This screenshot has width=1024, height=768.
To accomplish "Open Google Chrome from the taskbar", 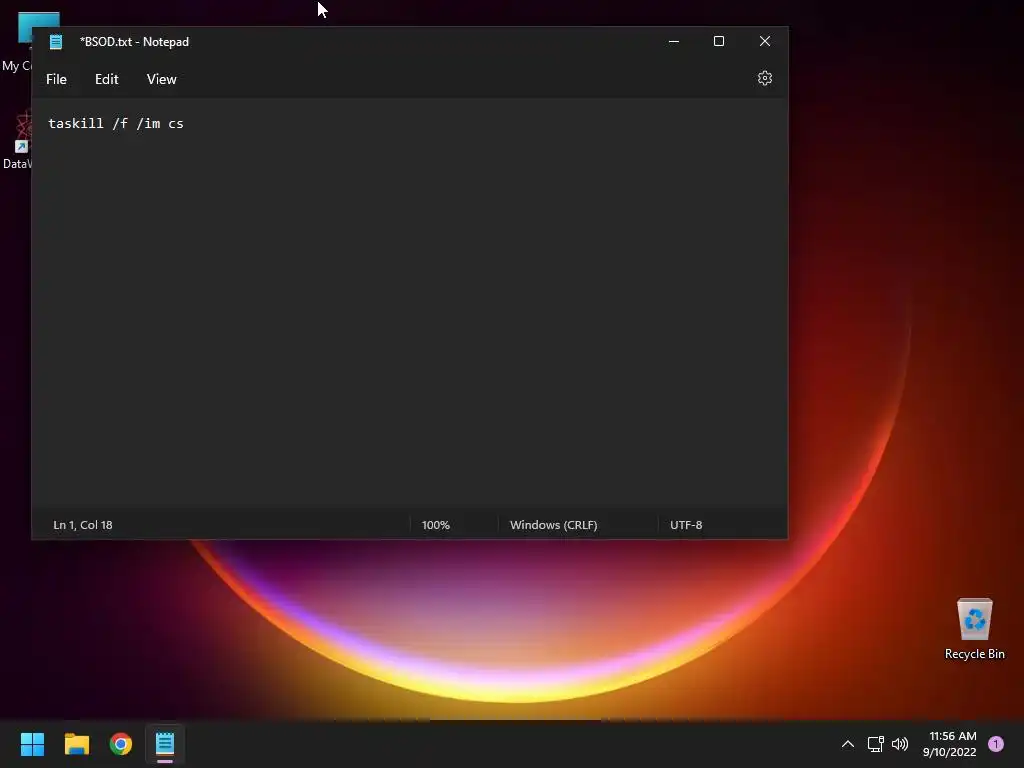I will click(121, 744).
